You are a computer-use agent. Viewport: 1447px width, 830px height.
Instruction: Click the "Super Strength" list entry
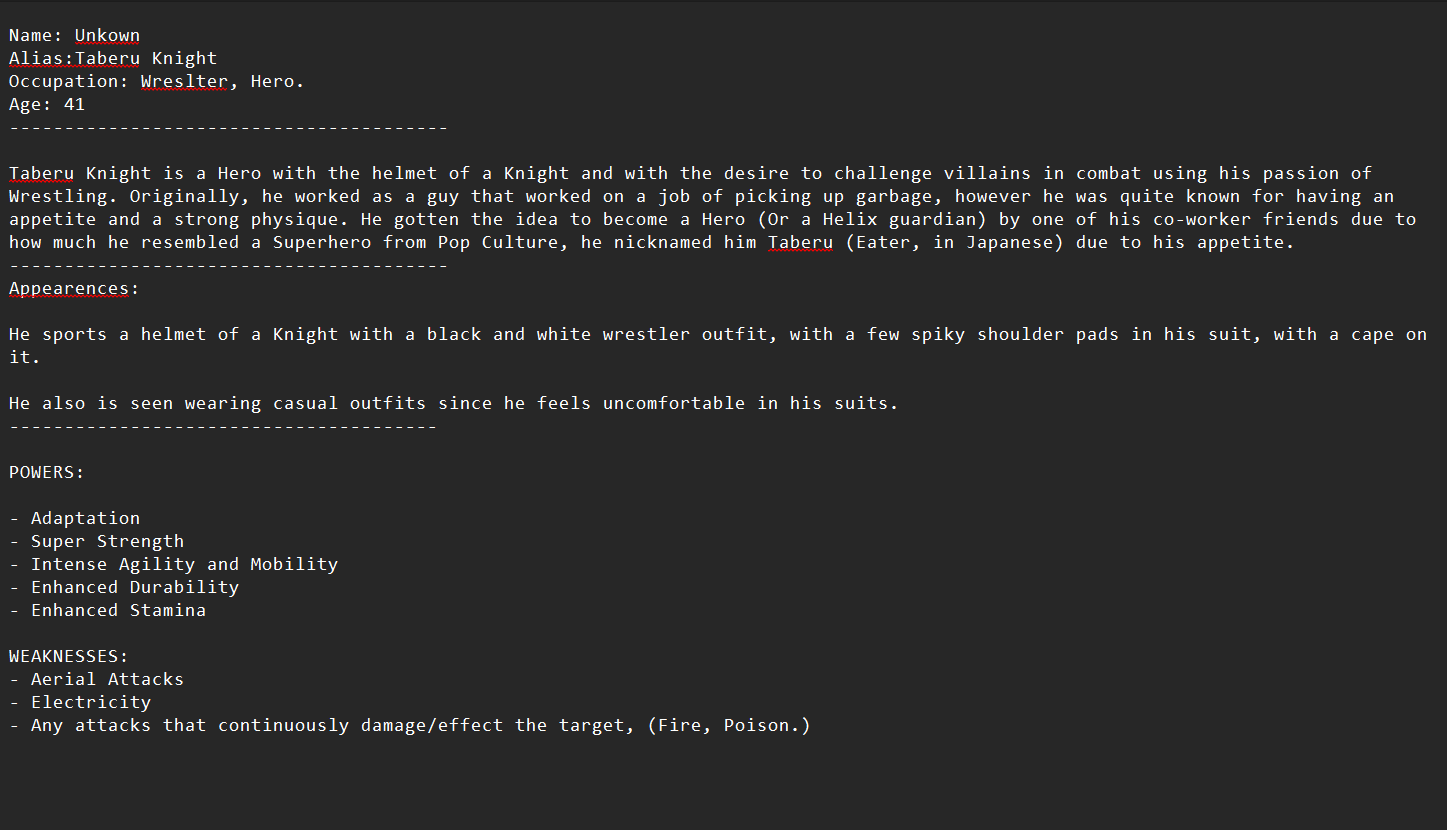point(107,542)
